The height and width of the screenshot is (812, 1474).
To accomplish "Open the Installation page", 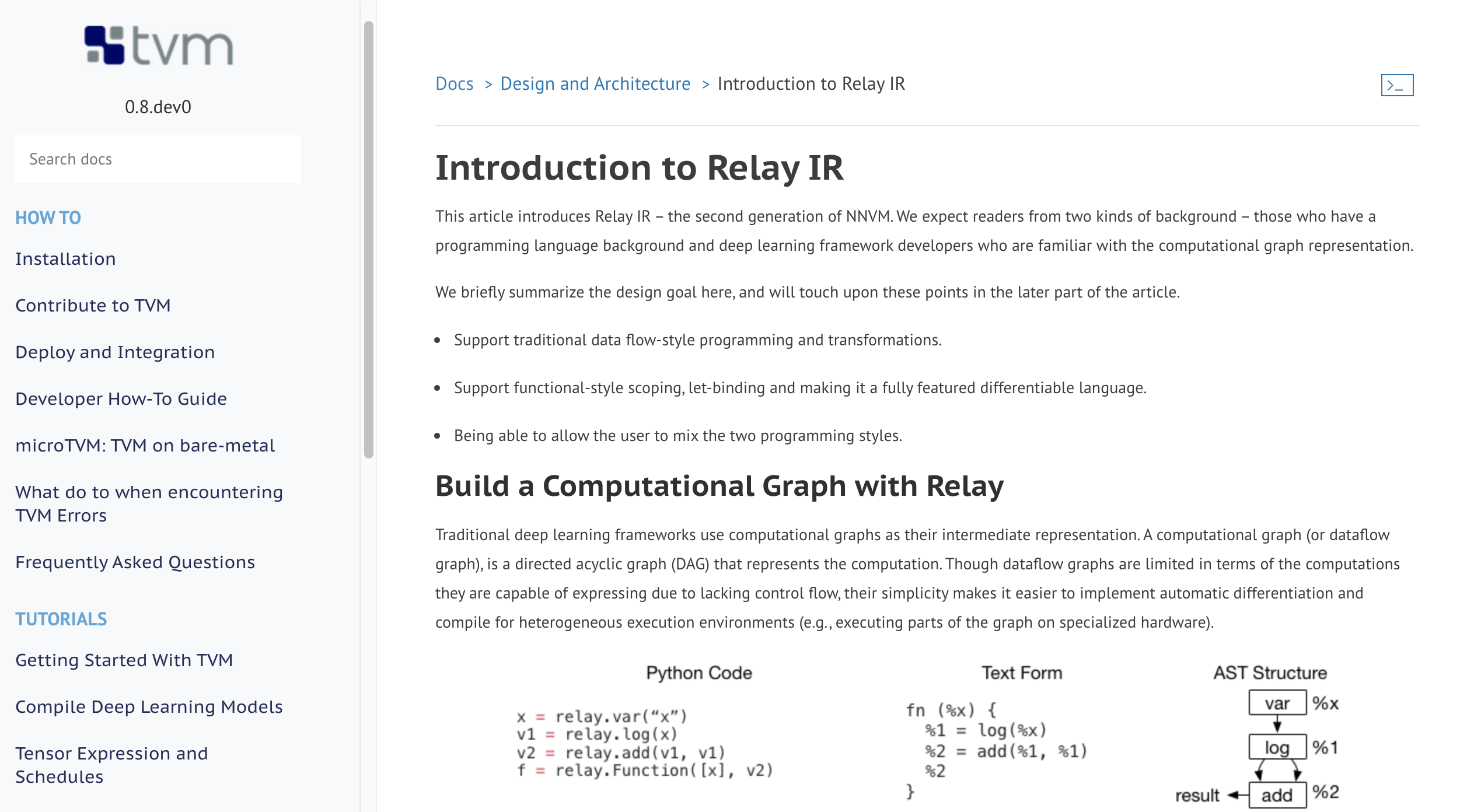I will 66,258.
